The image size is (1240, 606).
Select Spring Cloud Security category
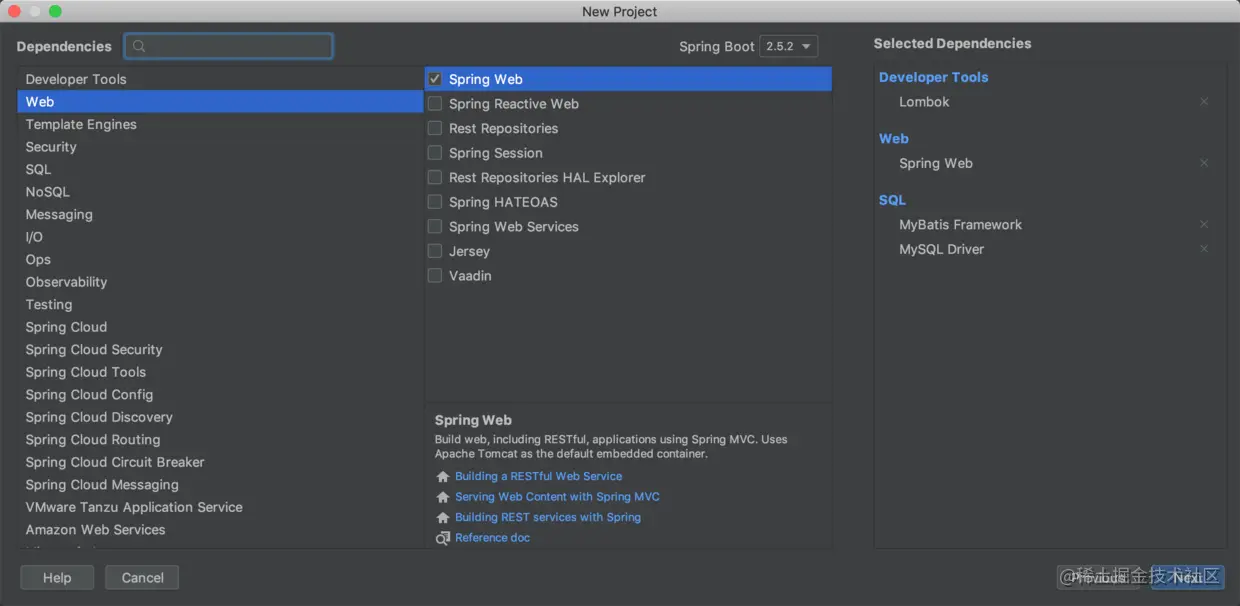pyautogui.click(x=220, y=349)
